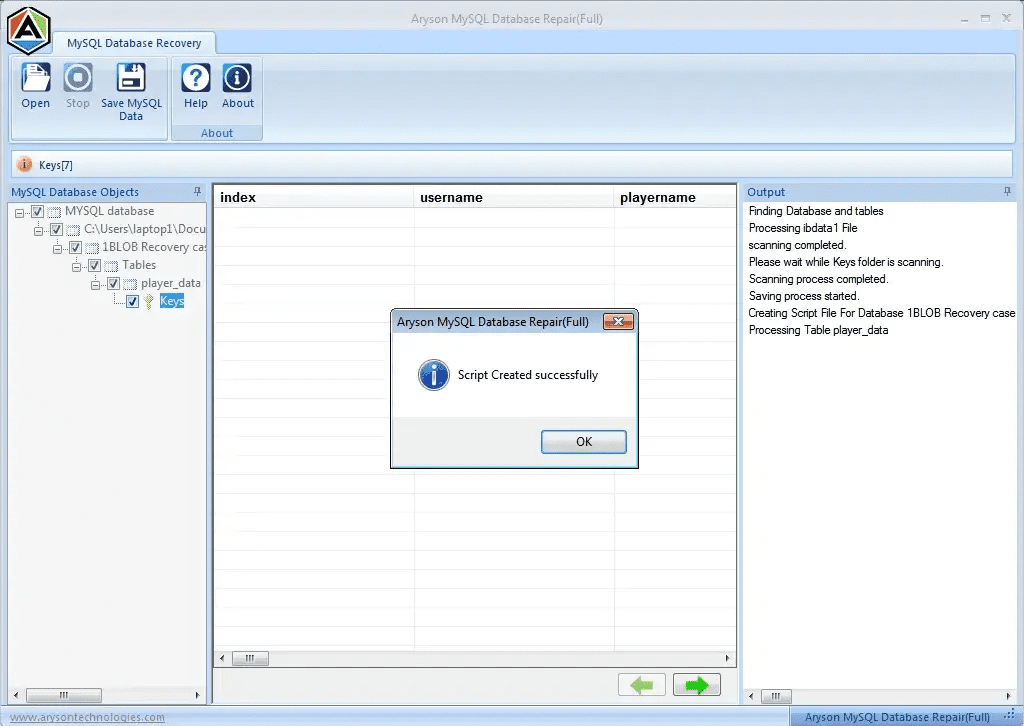Pin the MySQL Database Objects panel

(x=197, y=191)
